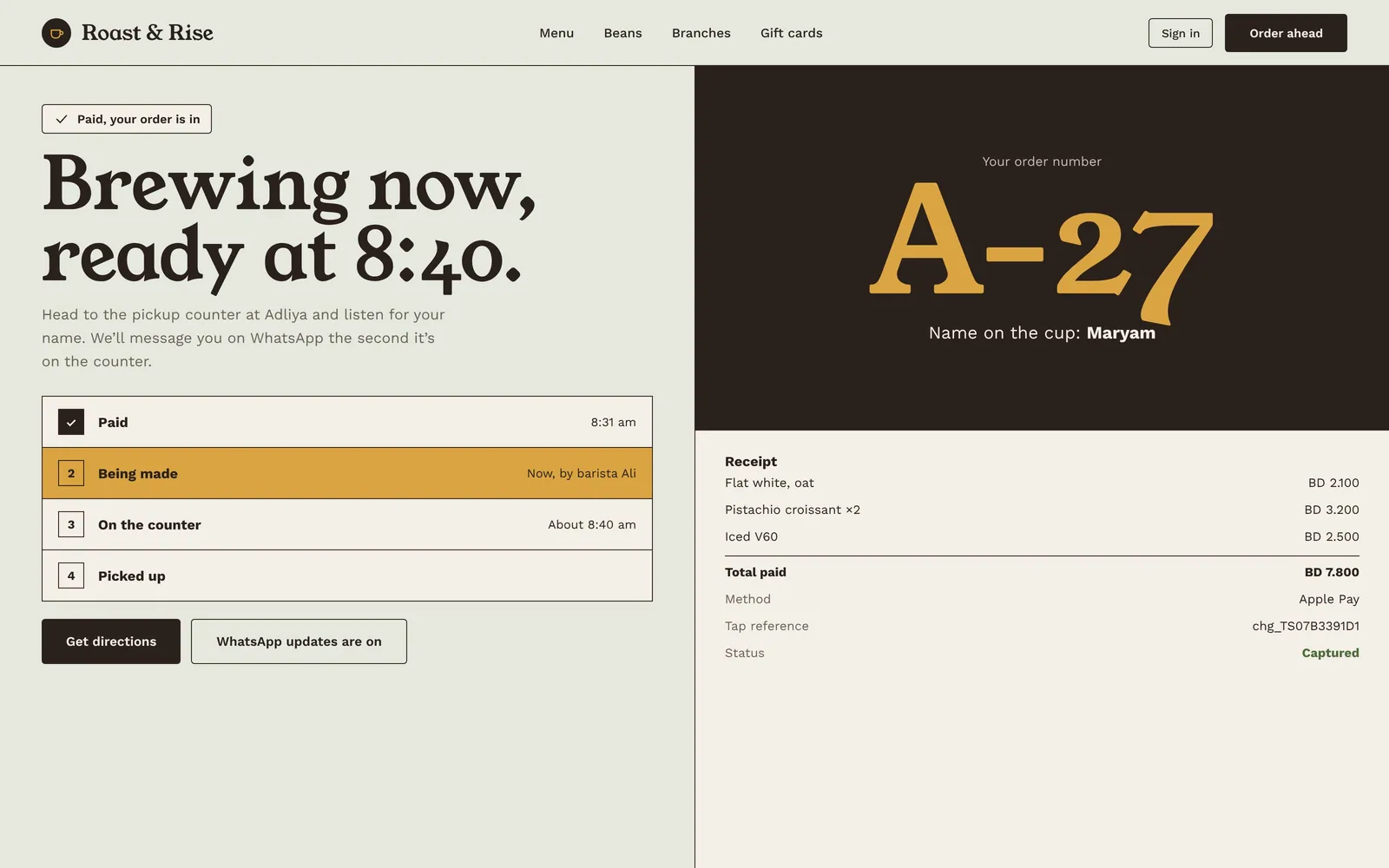The width and height of the screenshot is (1389, 868).
Task: Open the Beans nav item
Action: [x=622, y=33]
